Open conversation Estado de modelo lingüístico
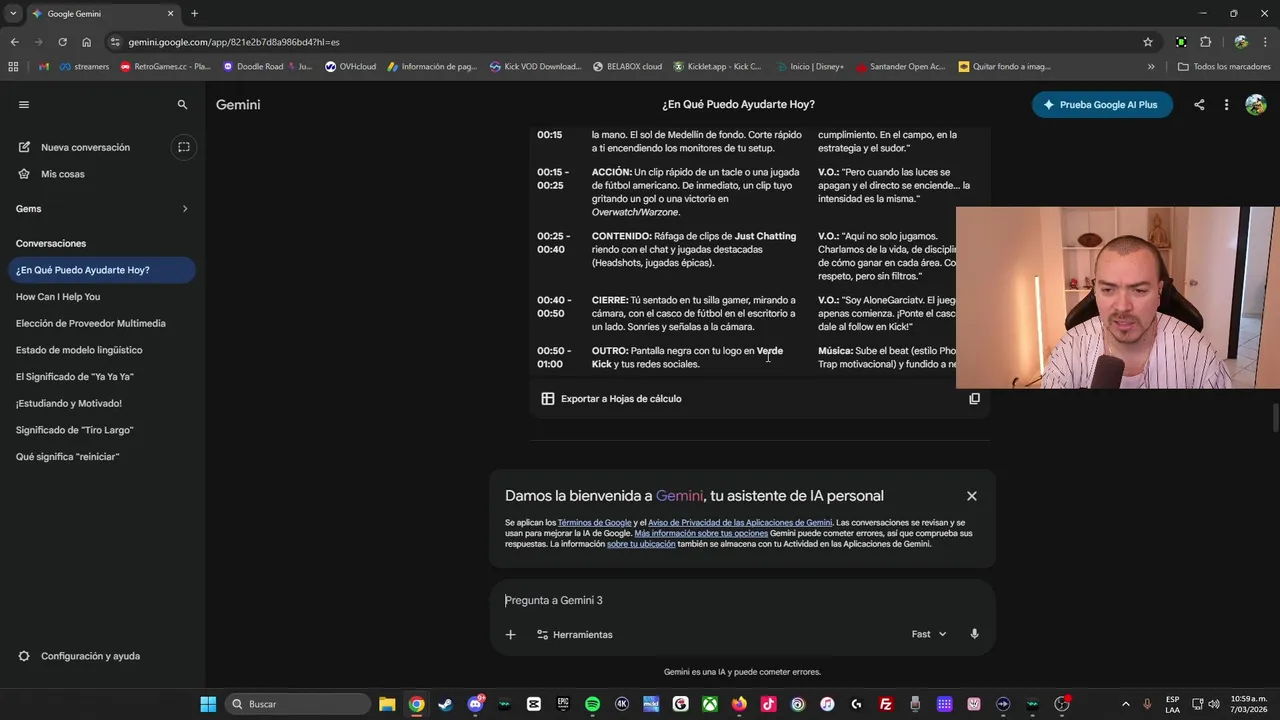Viewport: 1280px width, 720px height. tap(101, 350)
